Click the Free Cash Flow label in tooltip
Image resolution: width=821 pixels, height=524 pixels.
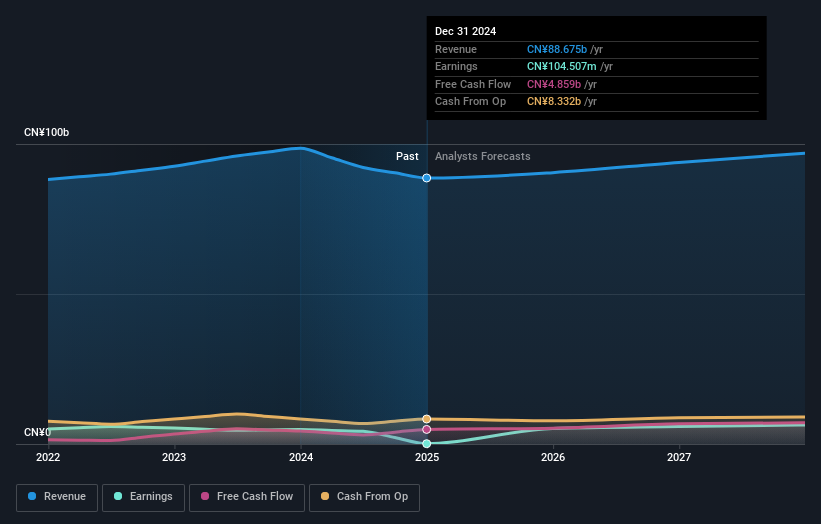tap(473, 84)
